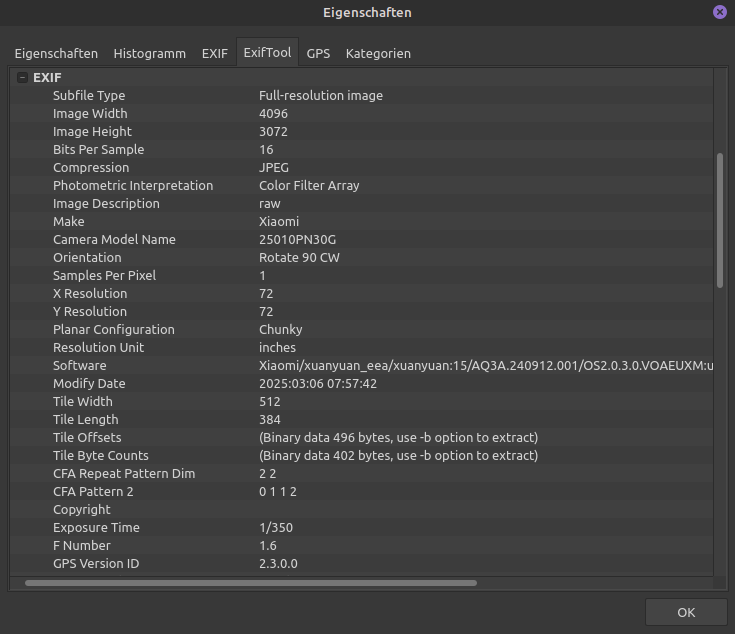Click the EXIF group header label
This screenshot has height=634, width=735.
[47, 78]
